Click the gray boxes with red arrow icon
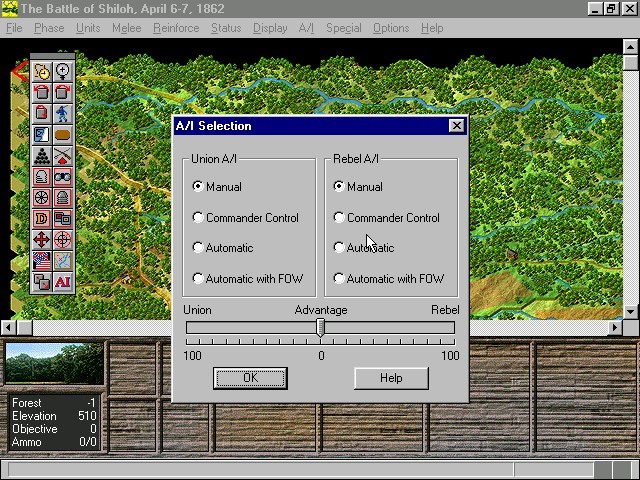Screen dimensions: 640x480 [41, 282]
